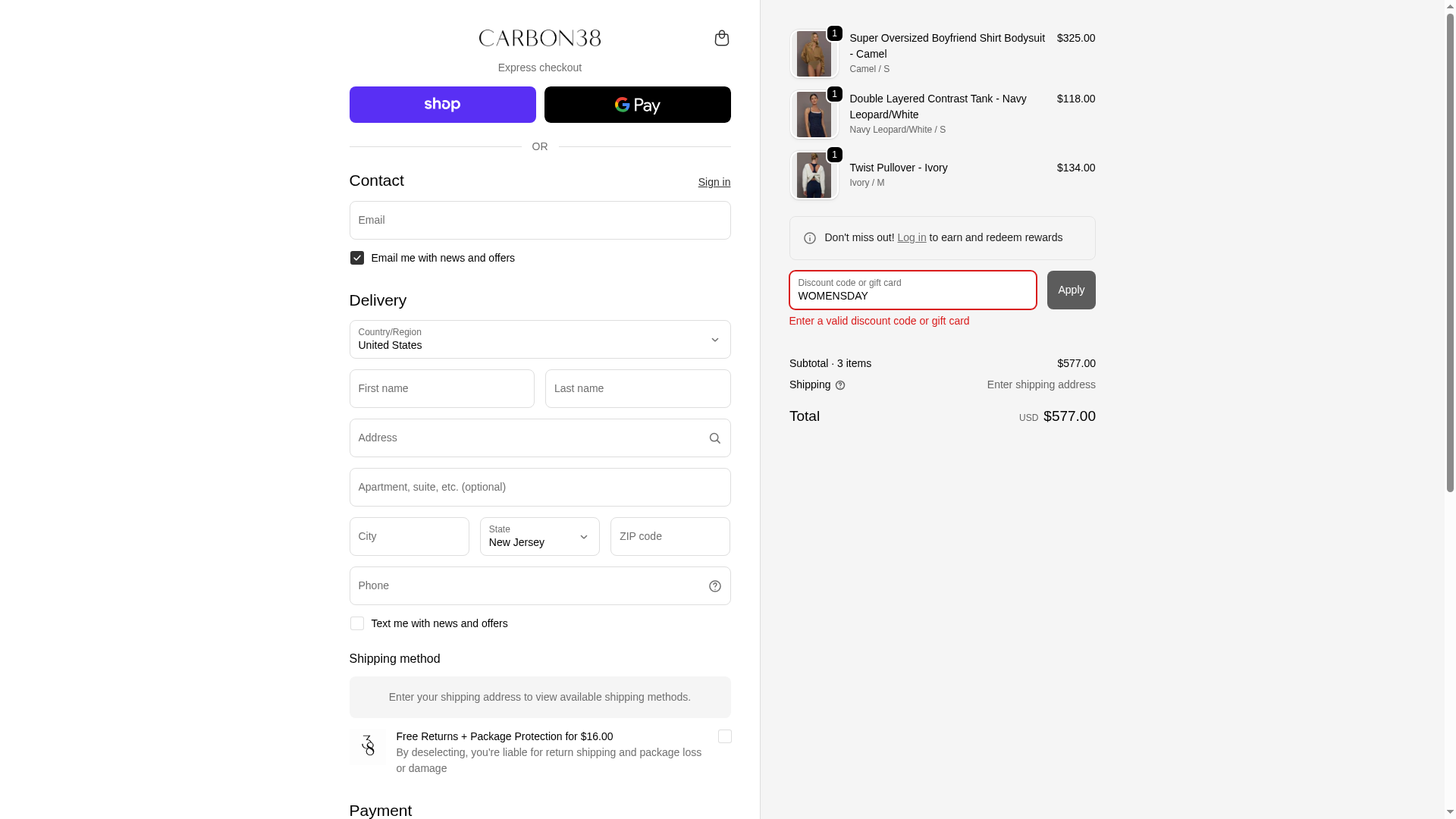Click the $325.00 price
Image resolution: width=1456 pixels, height=819 pixels.
[1076, 38]
